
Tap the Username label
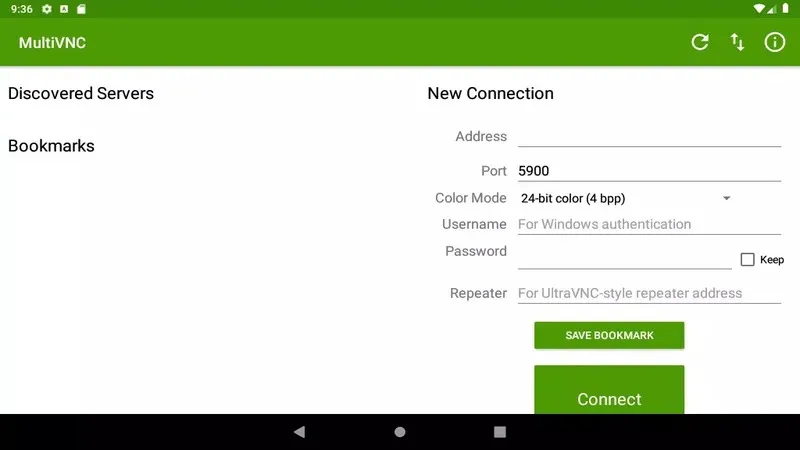(x=474, y=224)
